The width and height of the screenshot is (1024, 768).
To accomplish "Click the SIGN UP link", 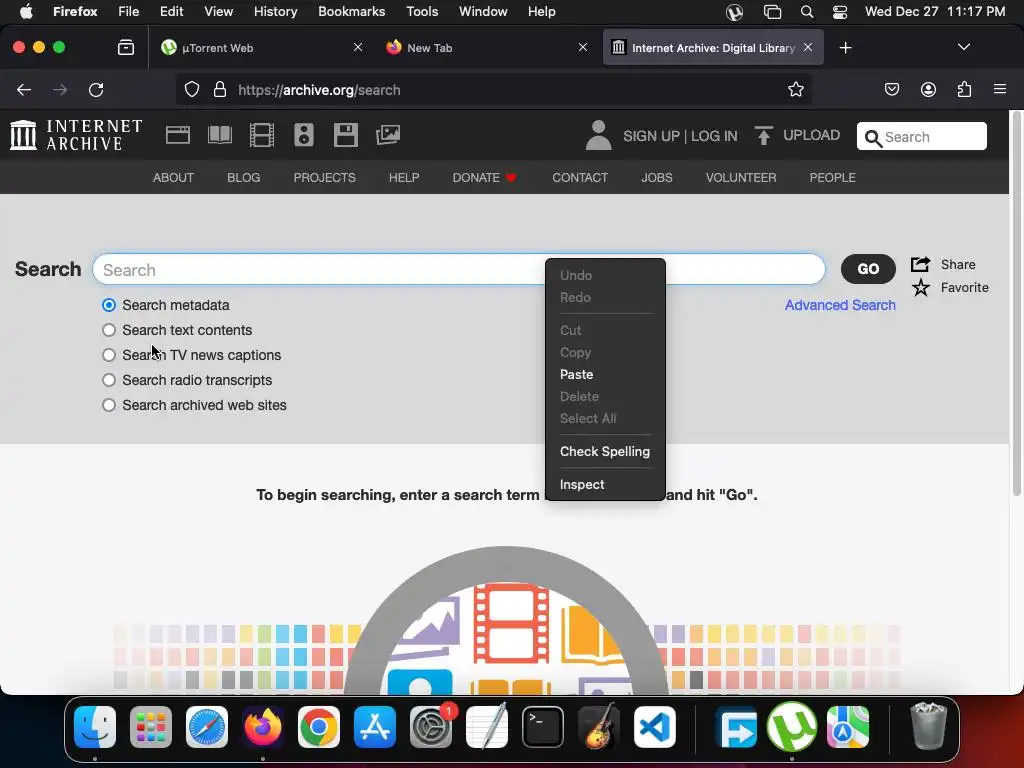I will coord(651,136).
